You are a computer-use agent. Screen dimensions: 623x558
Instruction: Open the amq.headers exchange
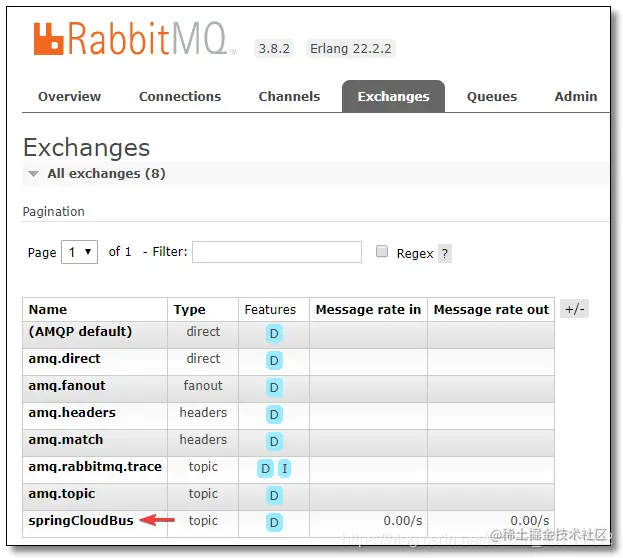click(x=72, y=413)
